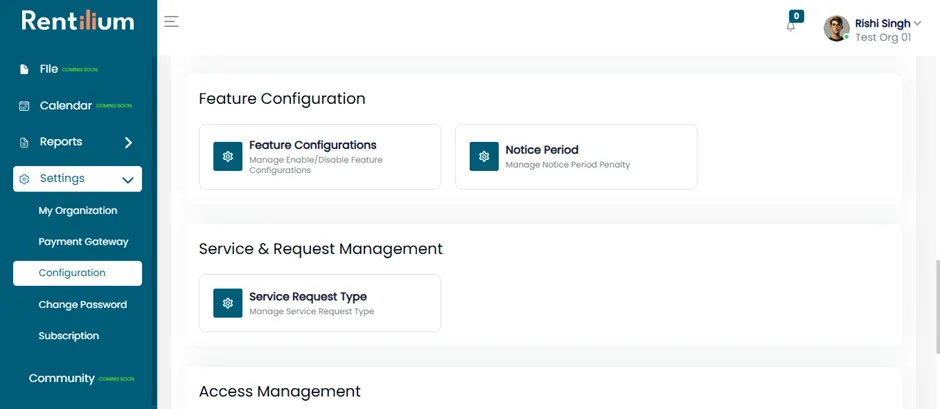Select Payment Gateway menu item

click(83, 242)
